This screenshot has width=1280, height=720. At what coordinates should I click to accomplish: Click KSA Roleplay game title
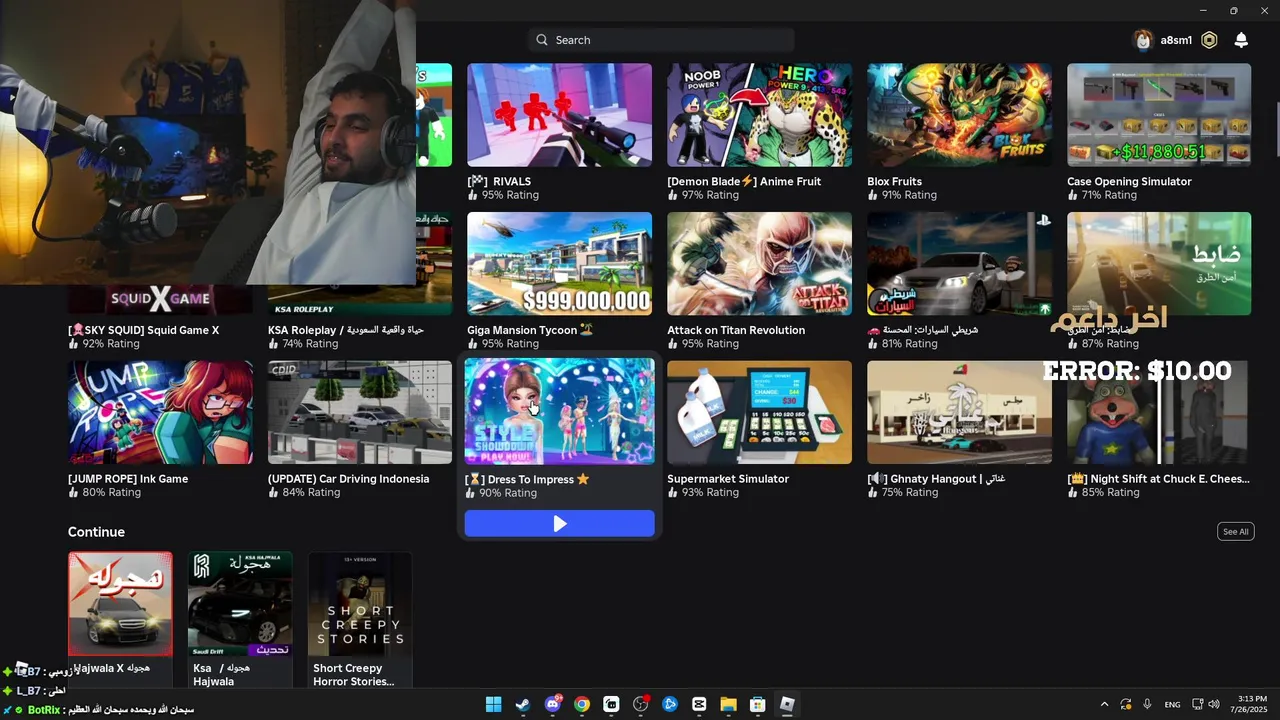click(346, 330)
